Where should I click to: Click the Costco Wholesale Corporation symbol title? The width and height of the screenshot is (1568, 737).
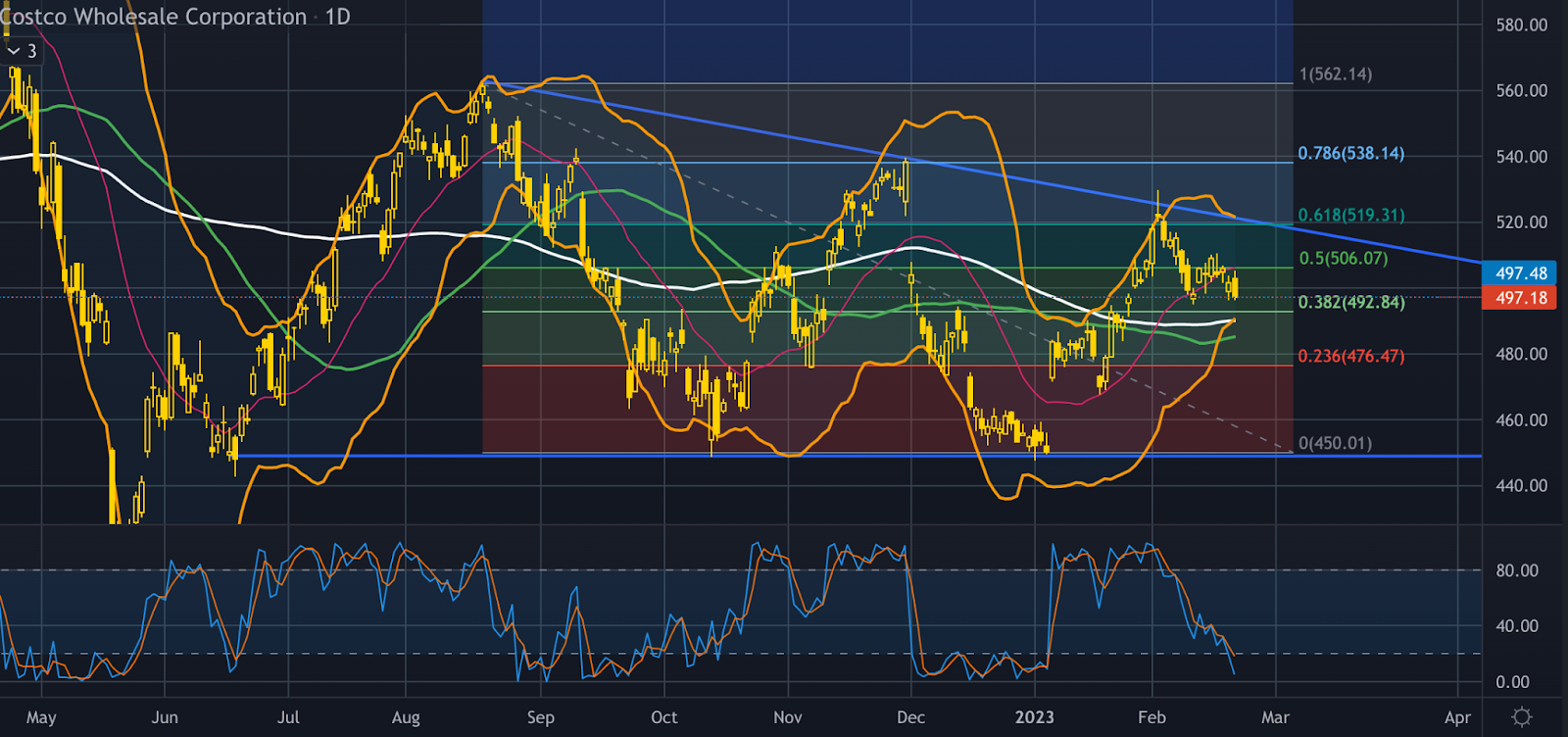(154, 17)
